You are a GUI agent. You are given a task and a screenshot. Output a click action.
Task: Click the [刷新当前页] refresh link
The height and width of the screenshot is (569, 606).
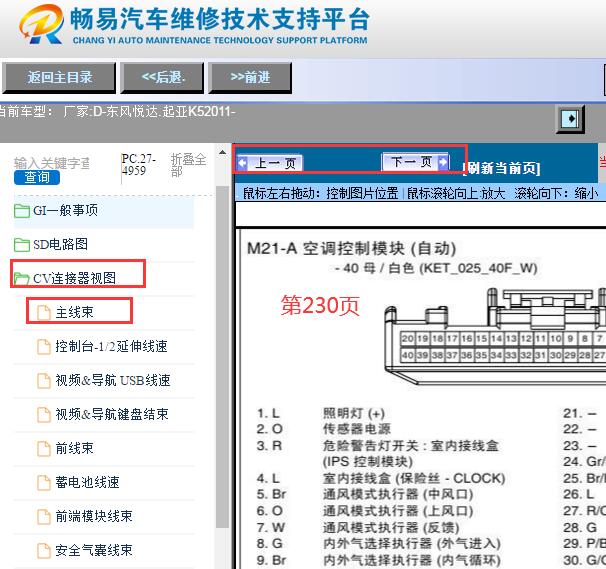502,168
